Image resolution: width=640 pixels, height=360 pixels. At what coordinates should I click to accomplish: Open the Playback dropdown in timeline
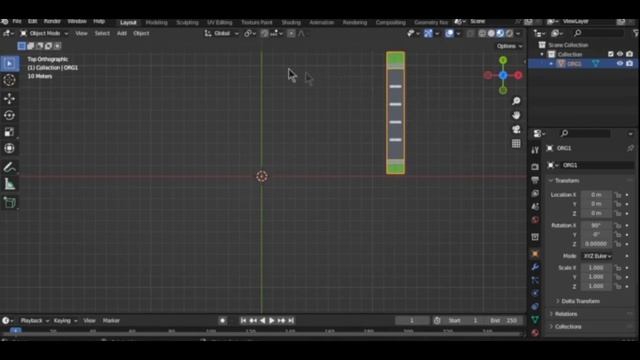(34, 320)
